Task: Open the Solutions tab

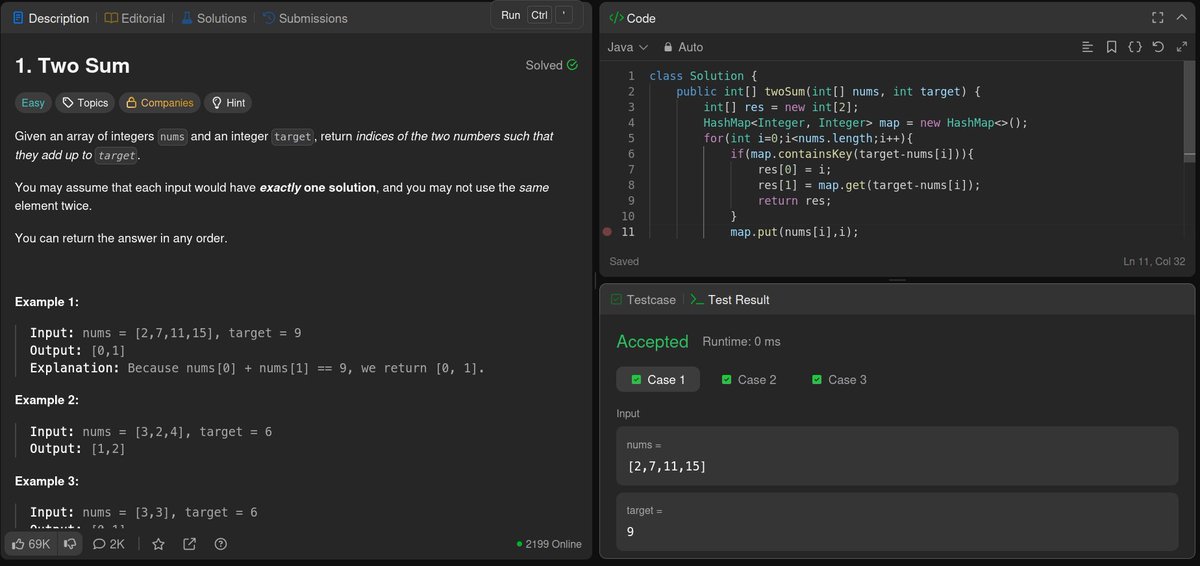Action: pyautogui.click(x=214, y=18)
